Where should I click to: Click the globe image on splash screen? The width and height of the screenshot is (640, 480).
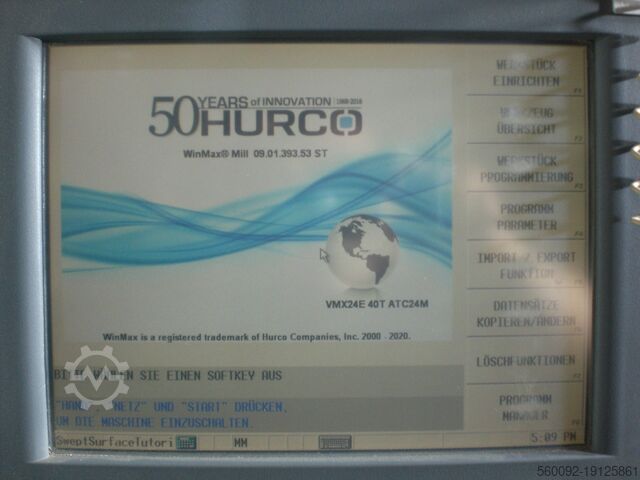(x=362, y=250)
